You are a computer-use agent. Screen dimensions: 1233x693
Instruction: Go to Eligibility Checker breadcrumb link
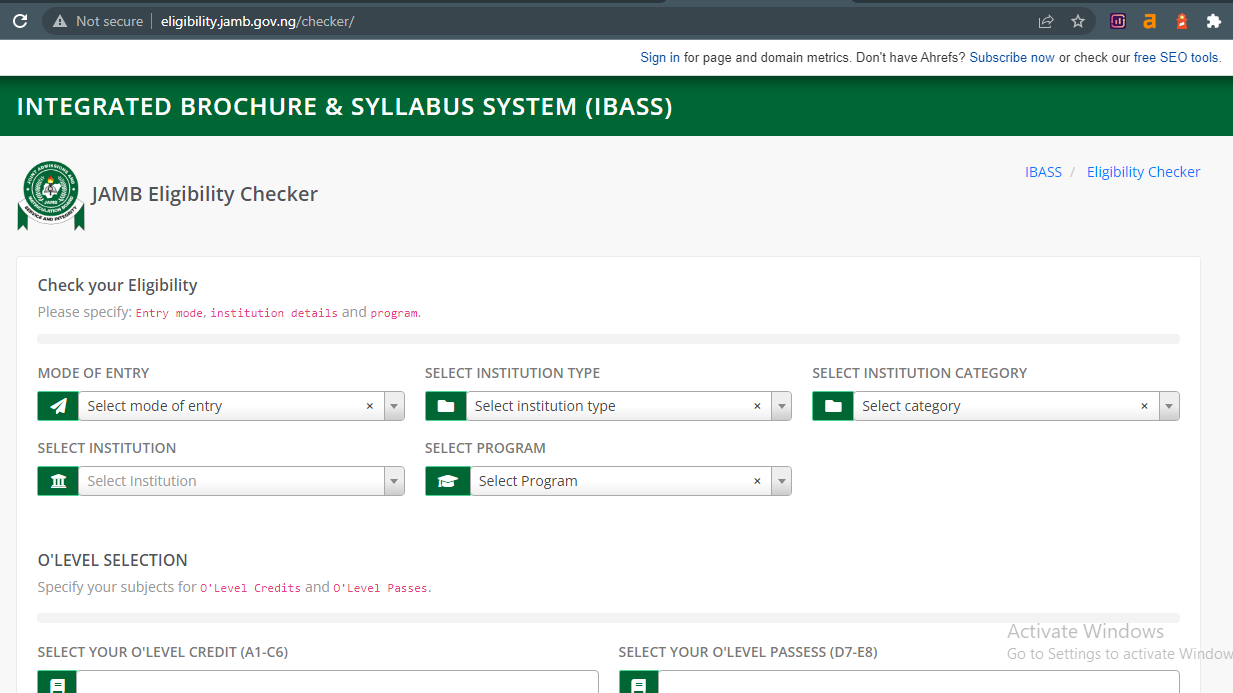pos(1143,172)
